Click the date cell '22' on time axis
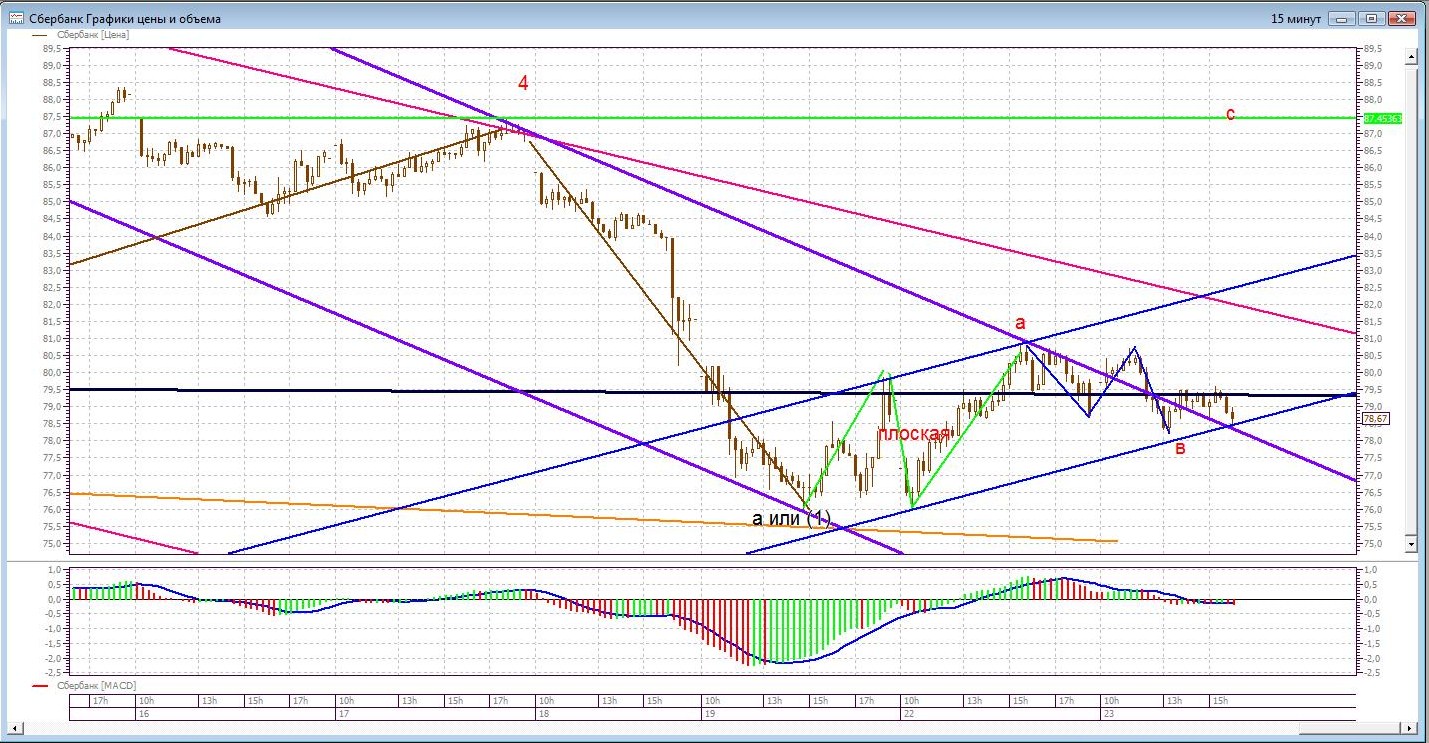Screen dimensions: 1429x743 tap(1002, 714)
